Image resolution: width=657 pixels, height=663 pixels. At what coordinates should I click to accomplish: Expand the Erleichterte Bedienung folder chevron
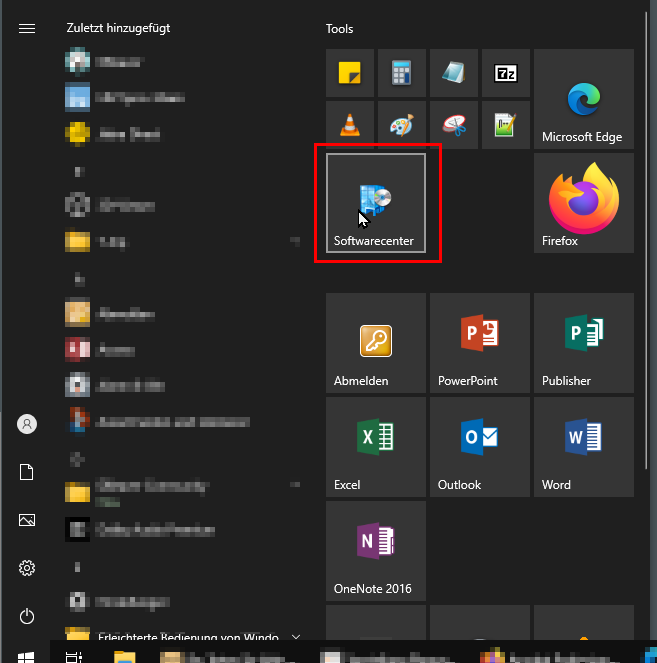pyautogui.click(x=295, y=636)
